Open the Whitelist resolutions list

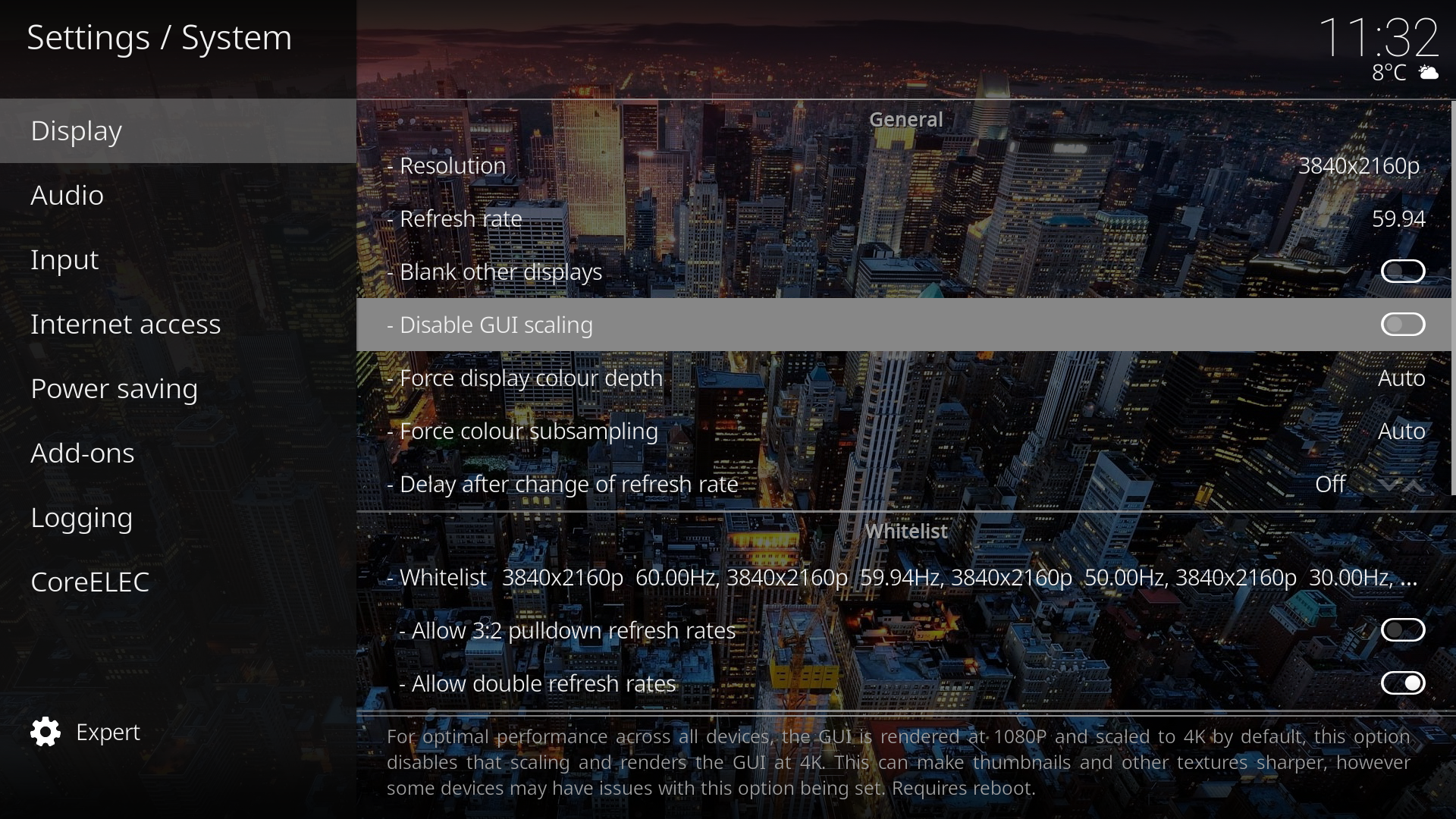(x=904, y=577)
